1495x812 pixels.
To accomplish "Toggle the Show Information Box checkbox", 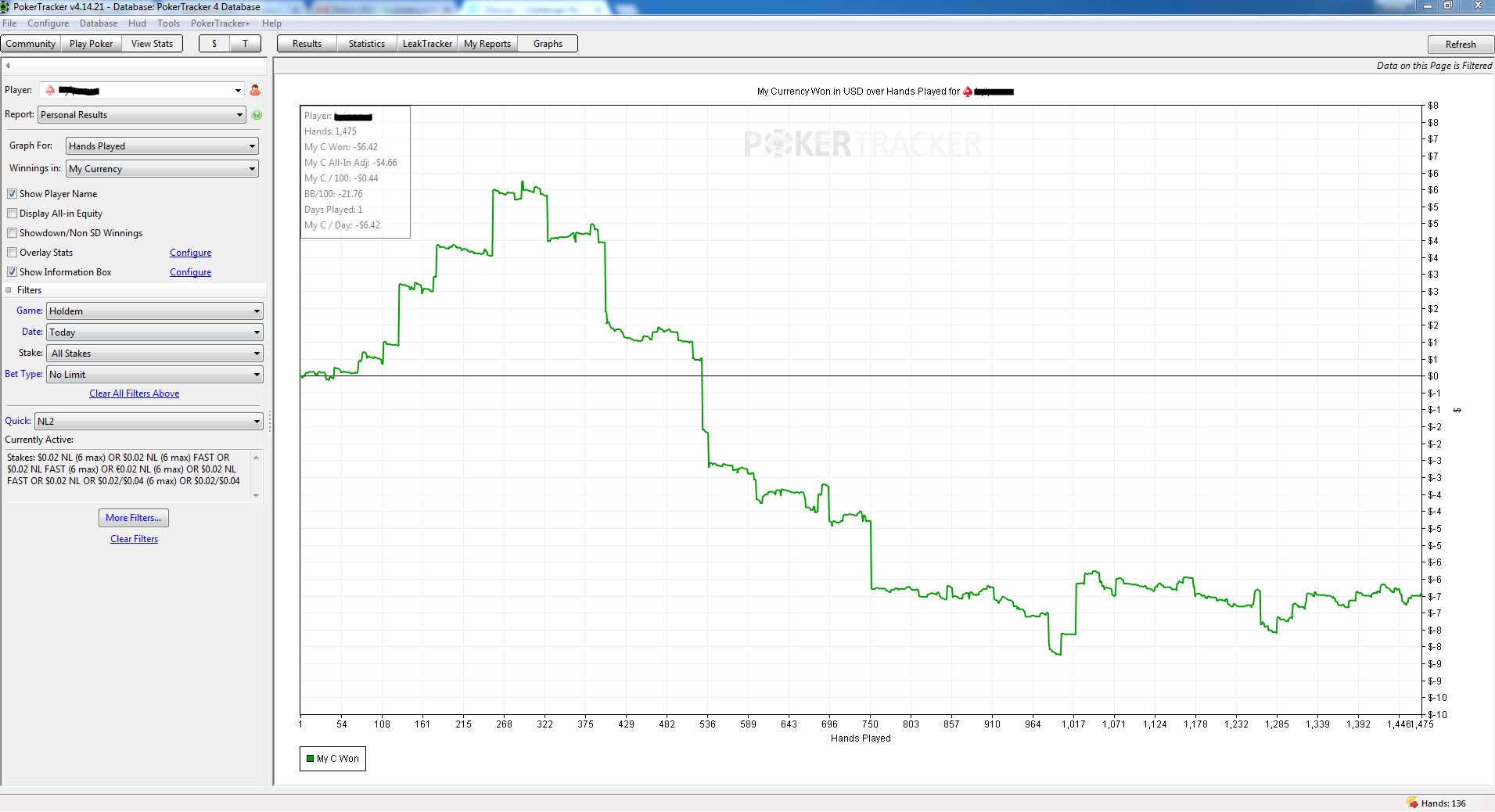I will click(12, 272).
